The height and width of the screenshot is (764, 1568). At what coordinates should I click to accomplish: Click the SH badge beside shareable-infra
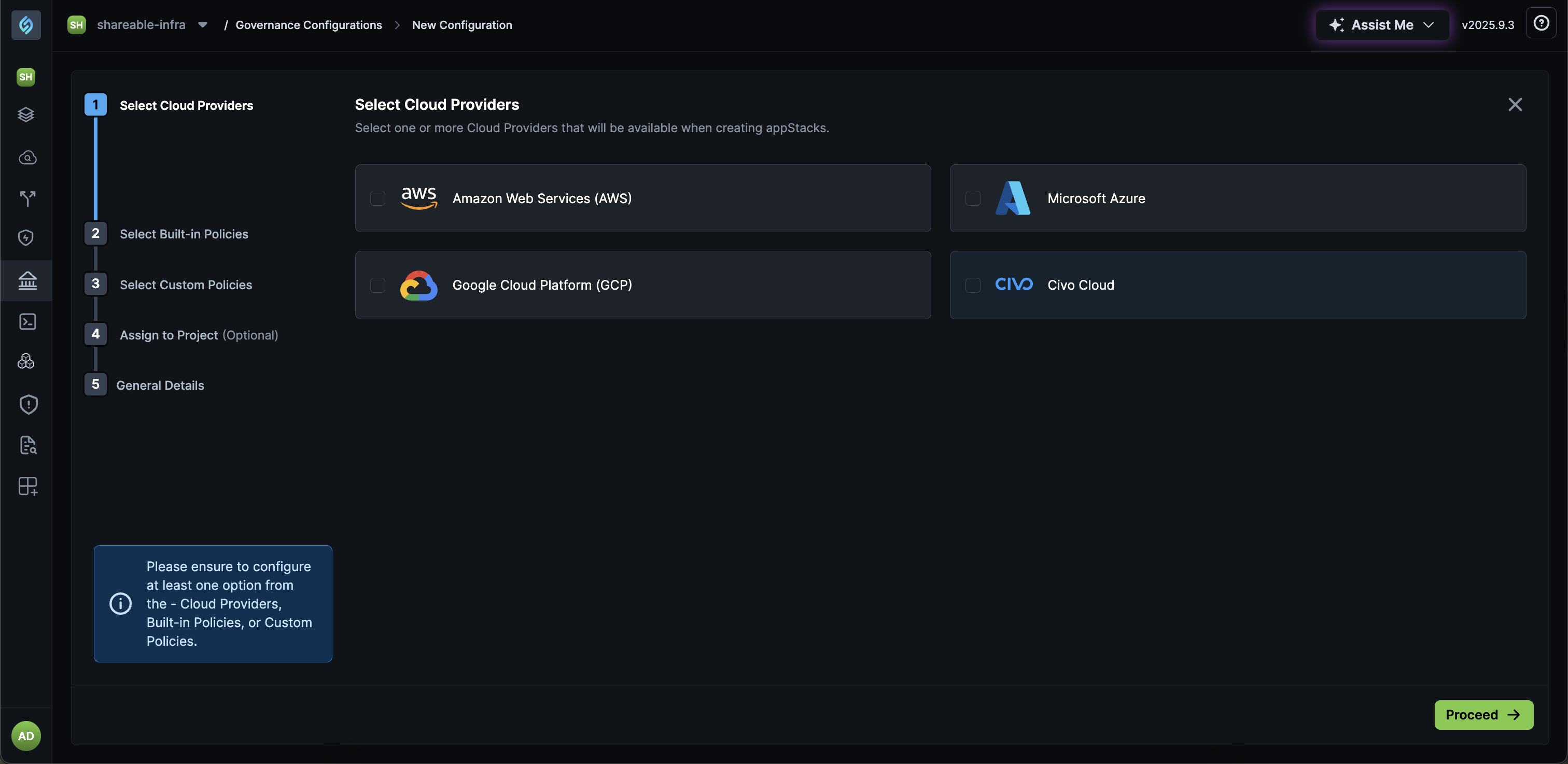[76, 25]
